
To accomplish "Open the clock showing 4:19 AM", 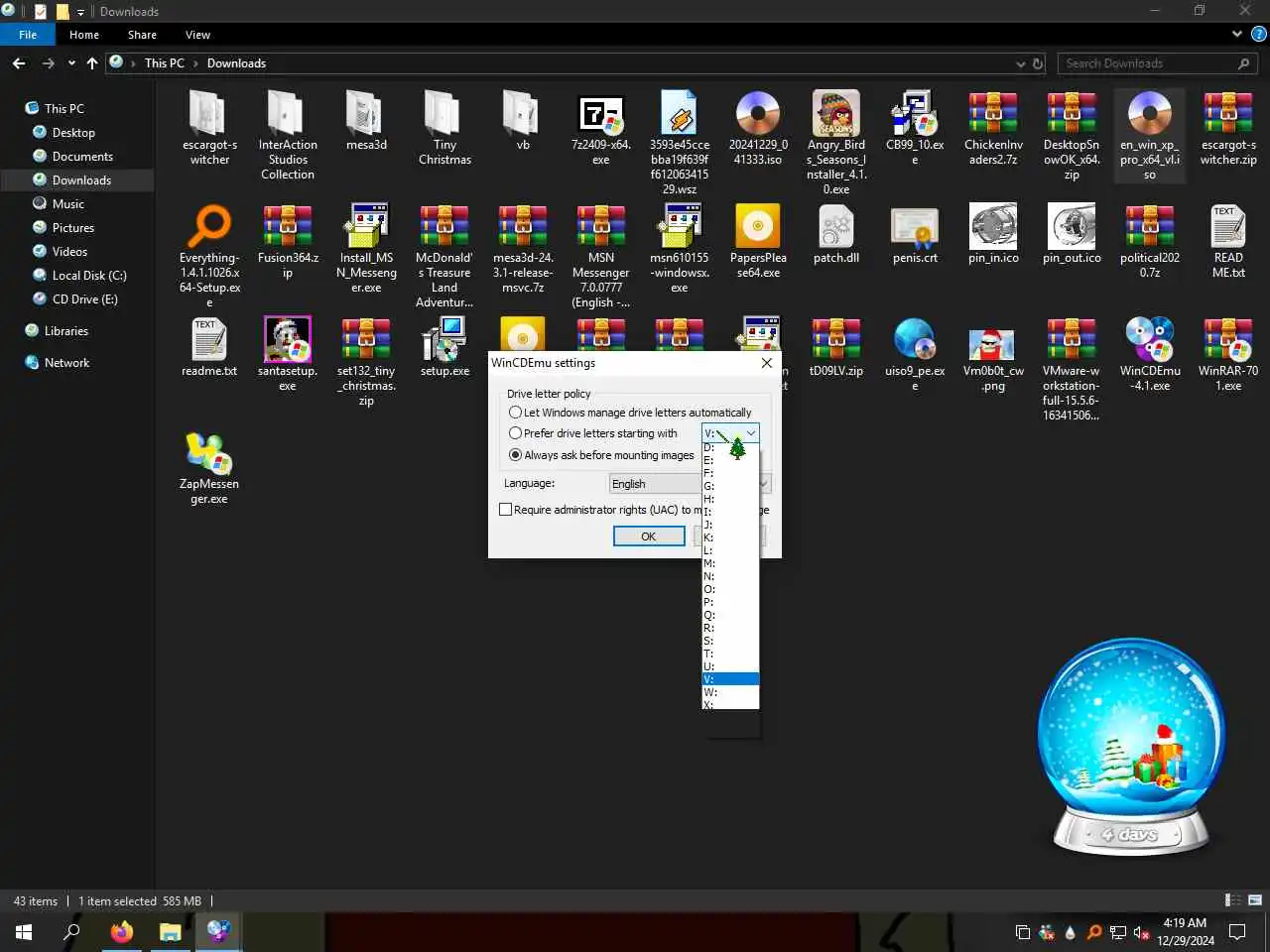I will [x=1186, y=932].
